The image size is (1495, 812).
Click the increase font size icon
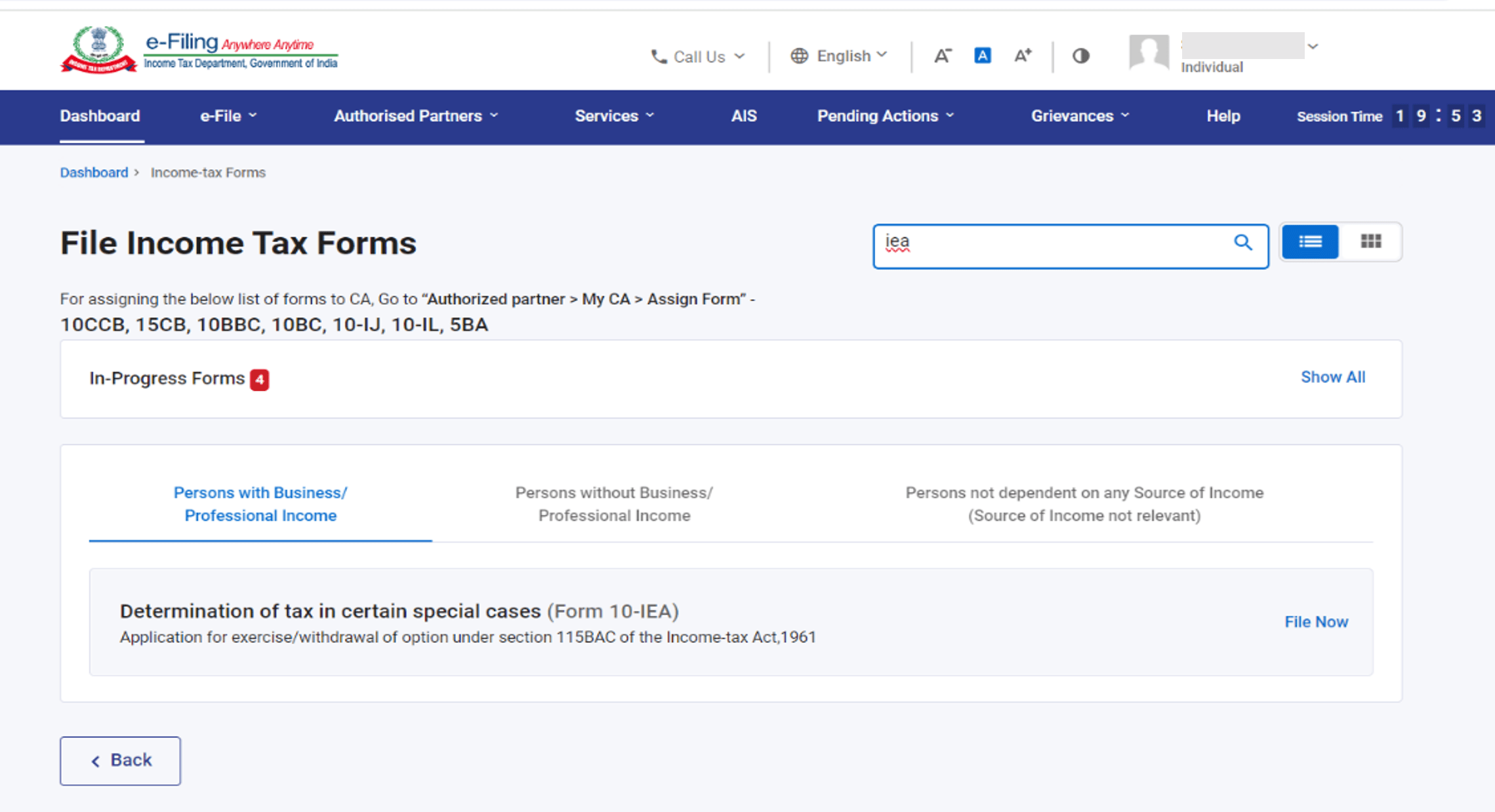[1022, 56]
